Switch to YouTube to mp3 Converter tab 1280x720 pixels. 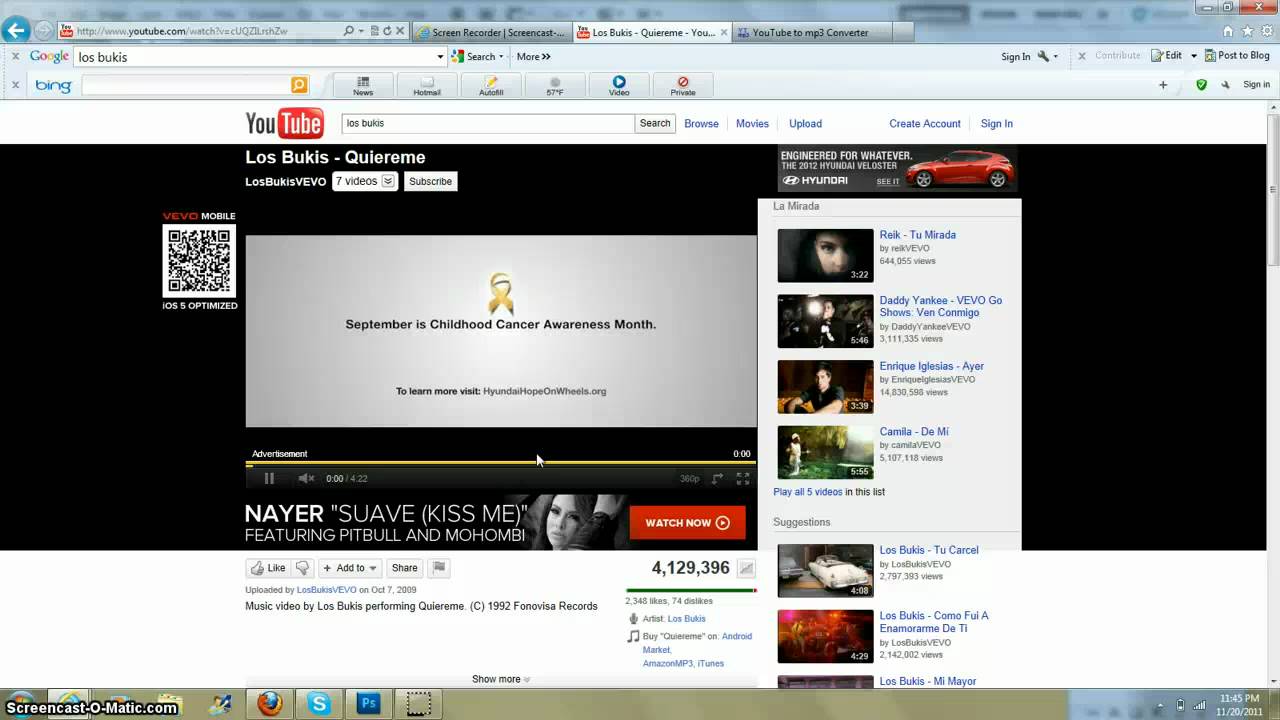(810, 32)
